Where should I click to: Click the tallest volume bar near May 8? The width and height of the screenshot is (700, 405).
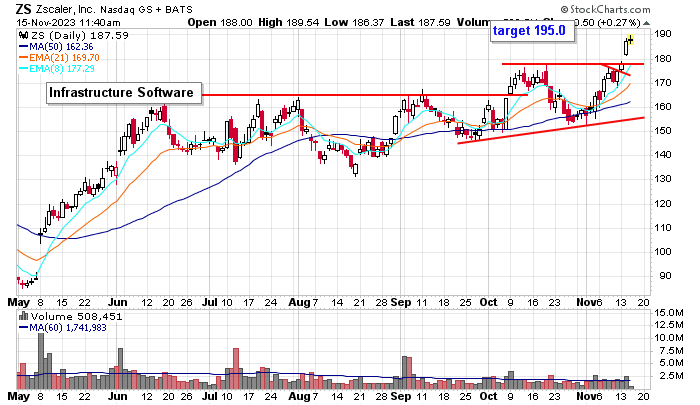(41, 361)
